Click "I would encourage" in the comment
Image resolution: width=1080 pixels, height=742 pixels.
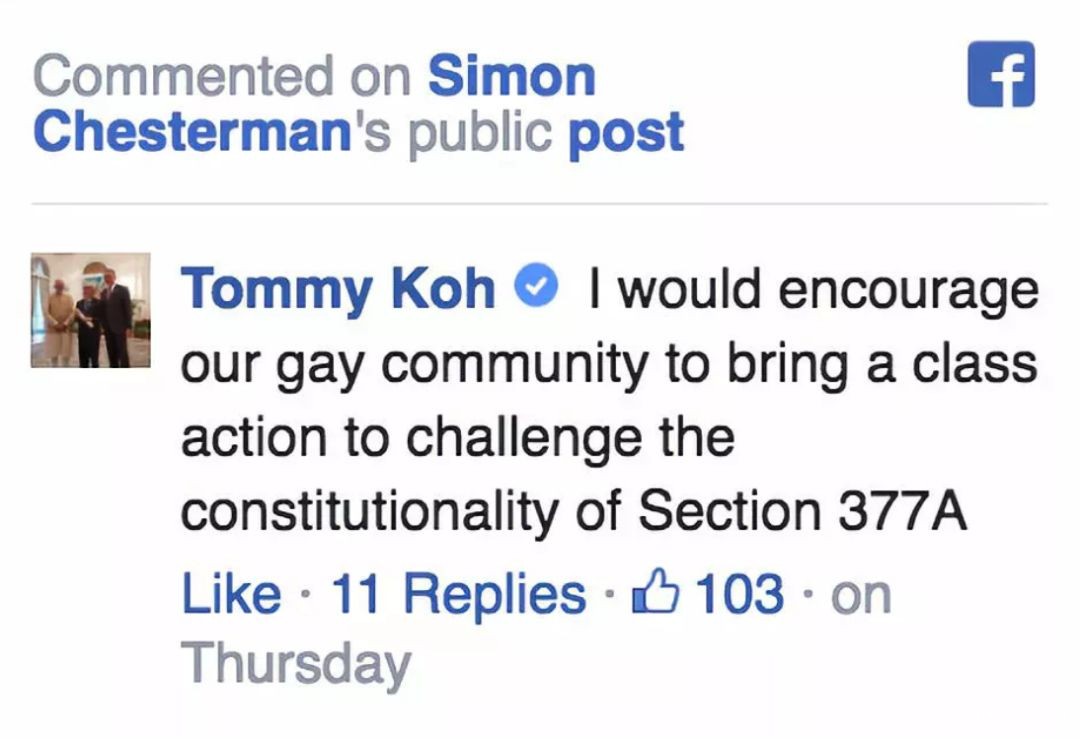click(813, 290)
